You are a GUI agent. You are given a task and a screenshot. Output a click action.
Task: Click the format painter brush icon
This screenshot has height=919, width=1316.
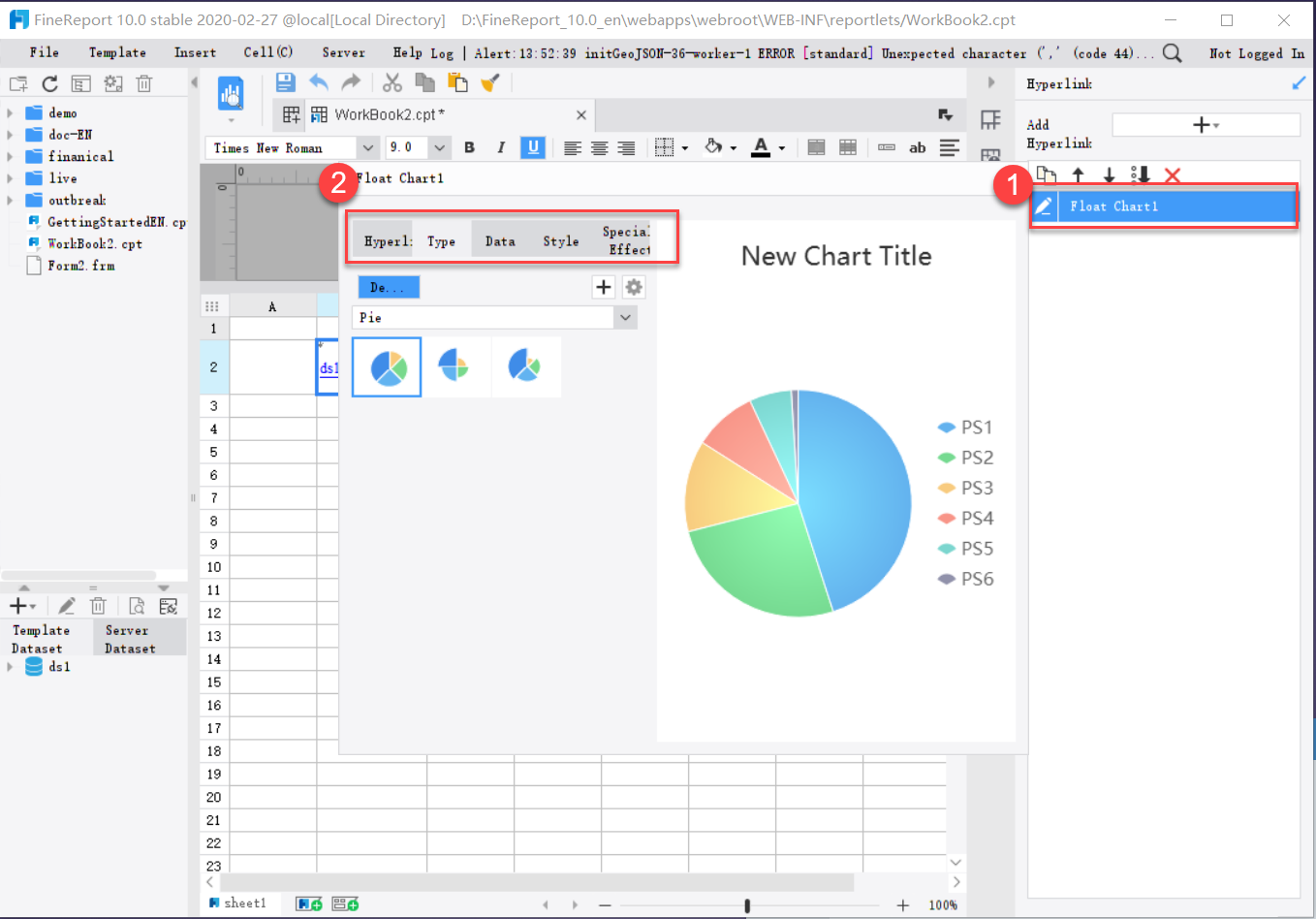(x=489, y=82)
